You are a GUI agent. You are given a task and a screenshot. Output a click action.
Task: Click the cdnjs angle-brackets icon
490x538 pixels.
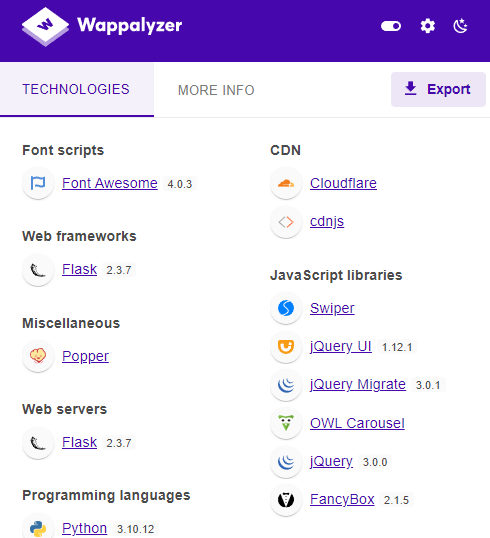click(x=286, y=222)
